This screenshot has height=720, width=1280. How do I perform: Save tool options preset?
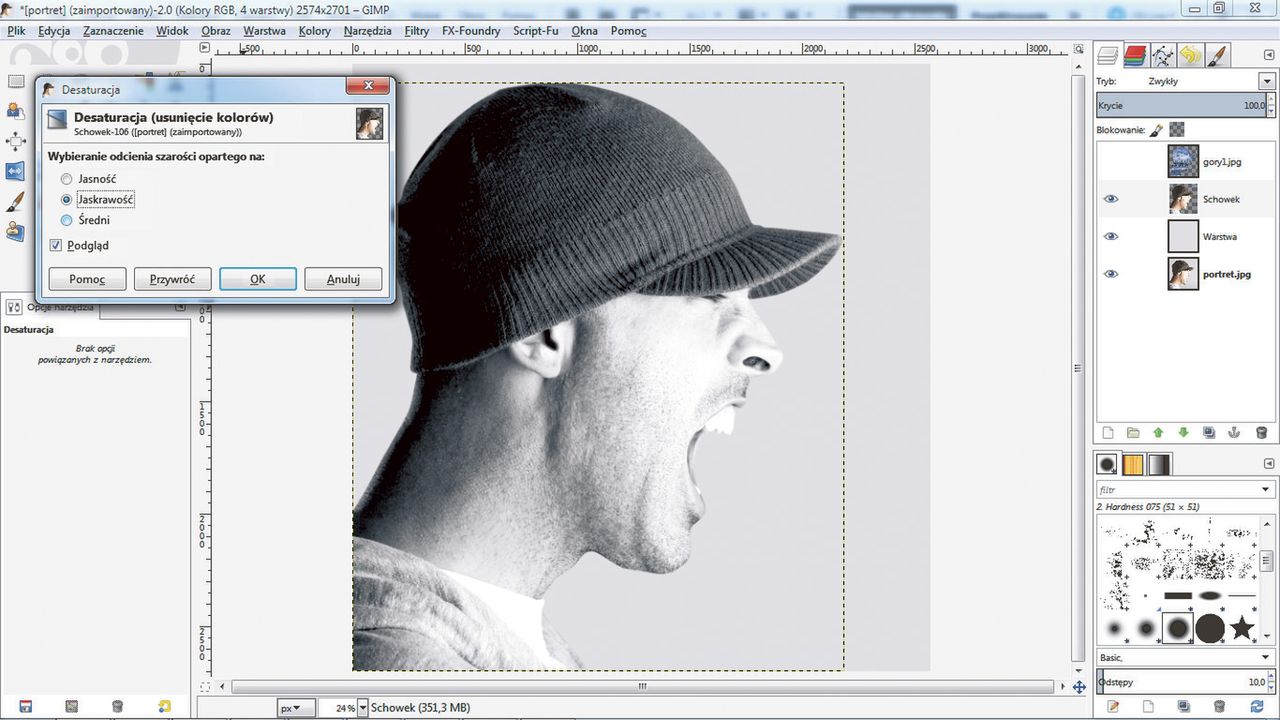25,706
